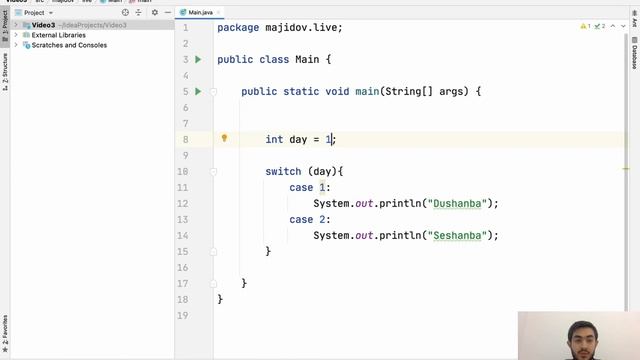The height and width of the screenshot is (360, 640).
Task: Click the editor vertical scrollbar
Action: point(626,171)
